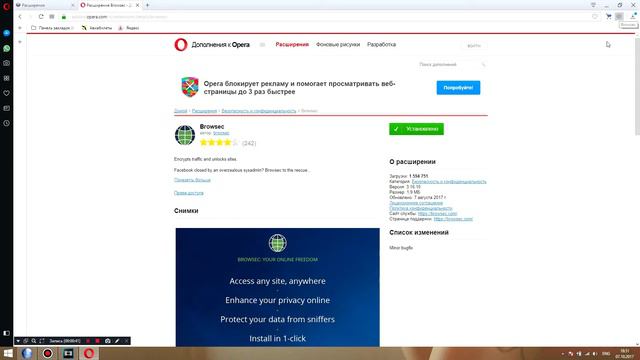Open the downloads toolbar icon

633,16
